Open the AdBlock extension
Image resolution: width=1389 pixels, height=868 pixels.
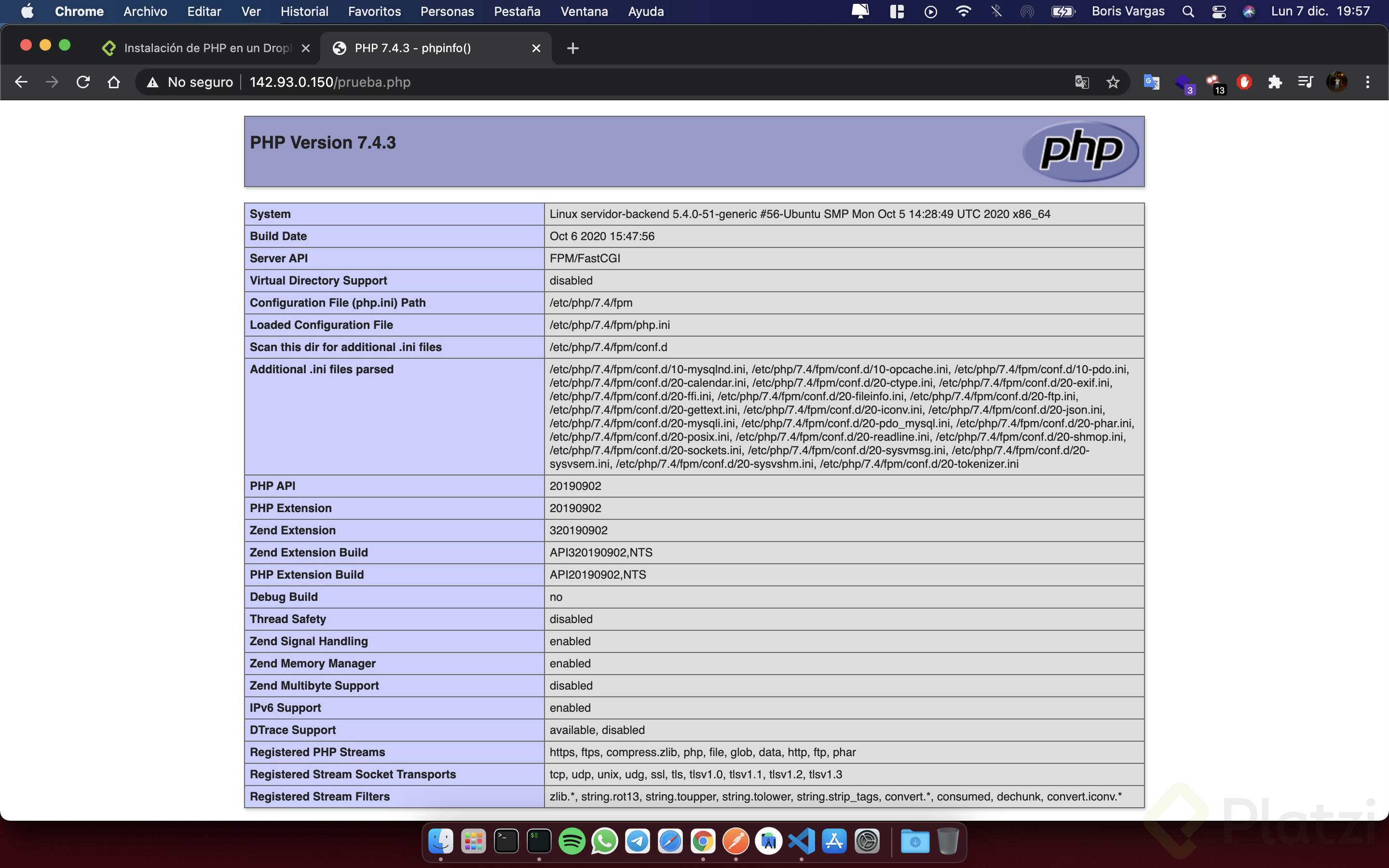[1244, 82]
